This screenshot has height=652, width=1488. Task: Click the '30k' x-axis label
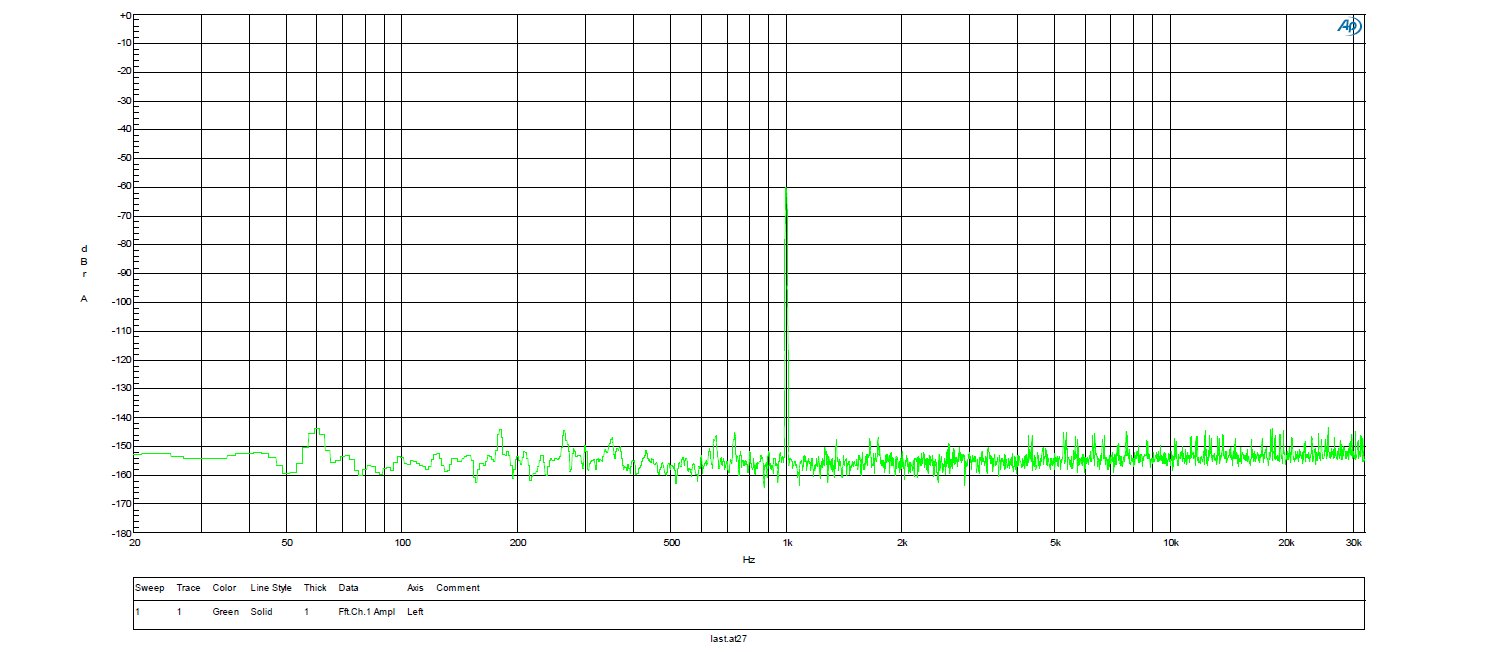click(x=1354, y=543)
